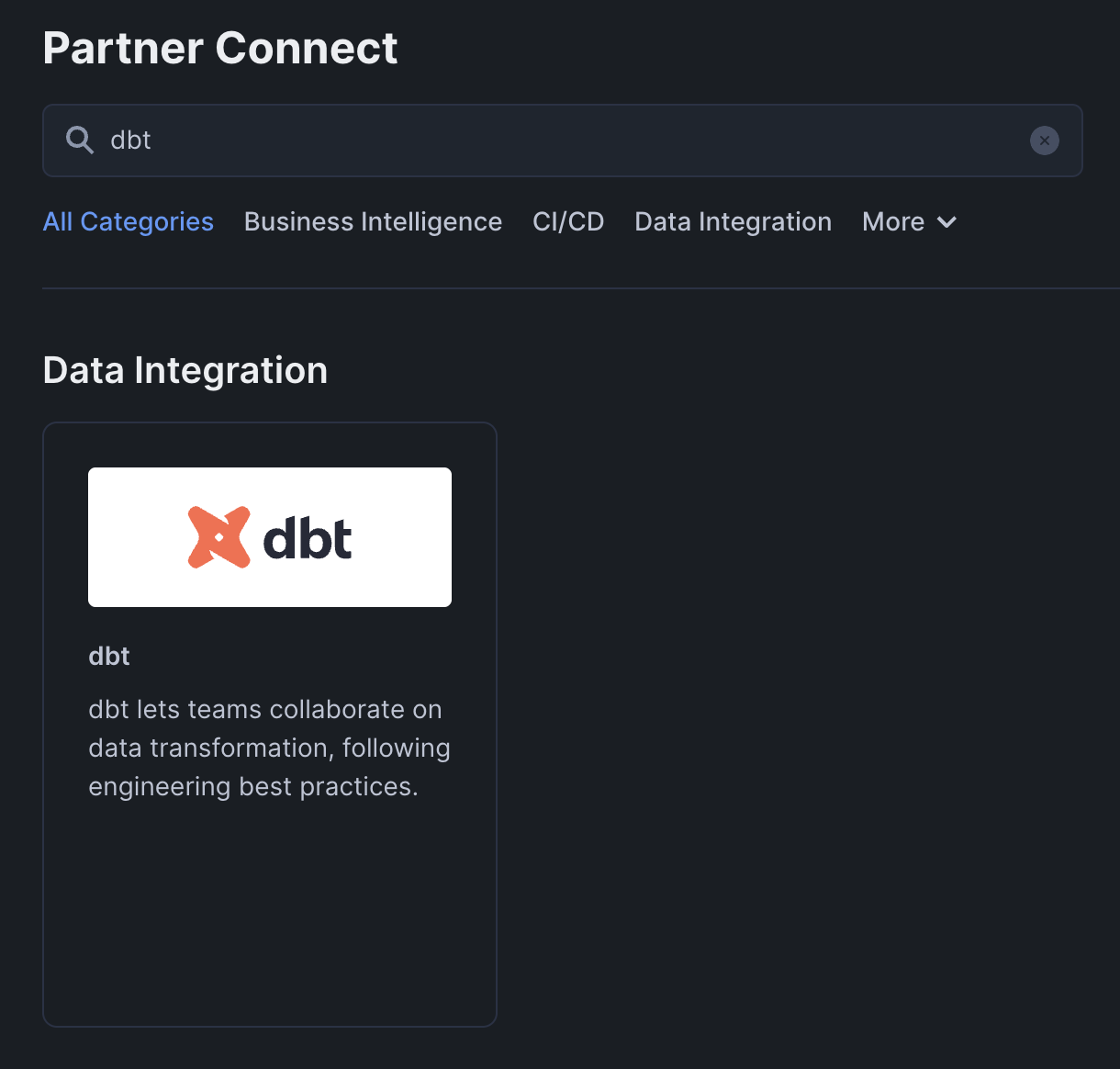Click the white dbt logo banner
1120x1069 pixels.
[x=269, y=536]
